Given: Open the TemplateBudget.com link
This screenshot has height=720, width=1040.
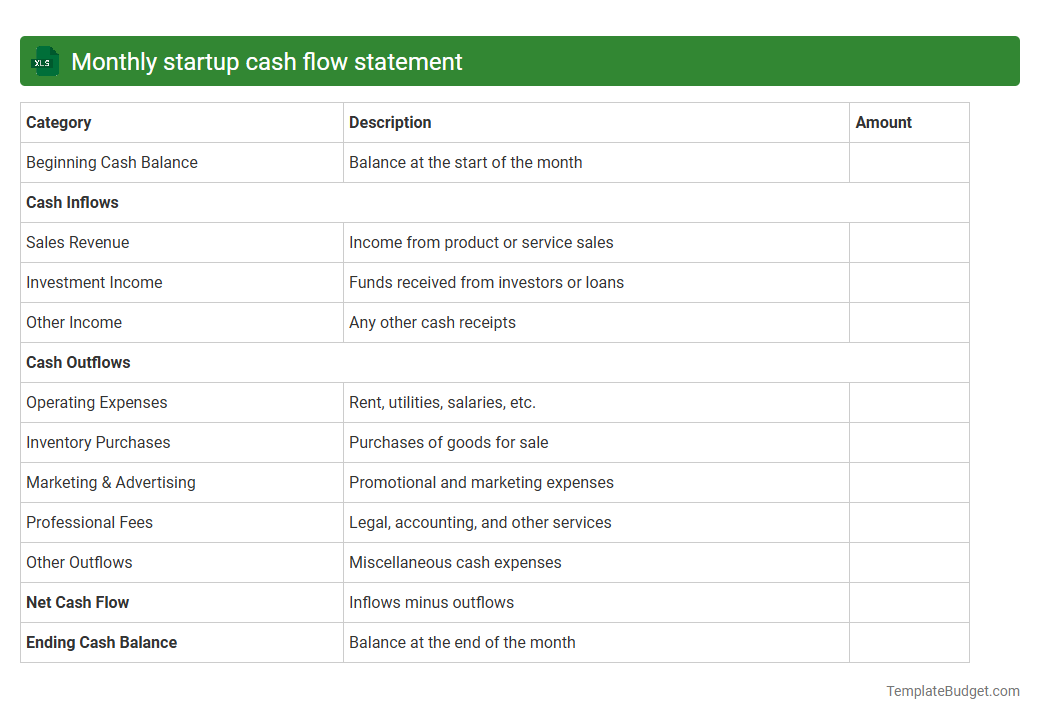Looking at the screenshot, I should pyautogui.click(x=953, y=690).
